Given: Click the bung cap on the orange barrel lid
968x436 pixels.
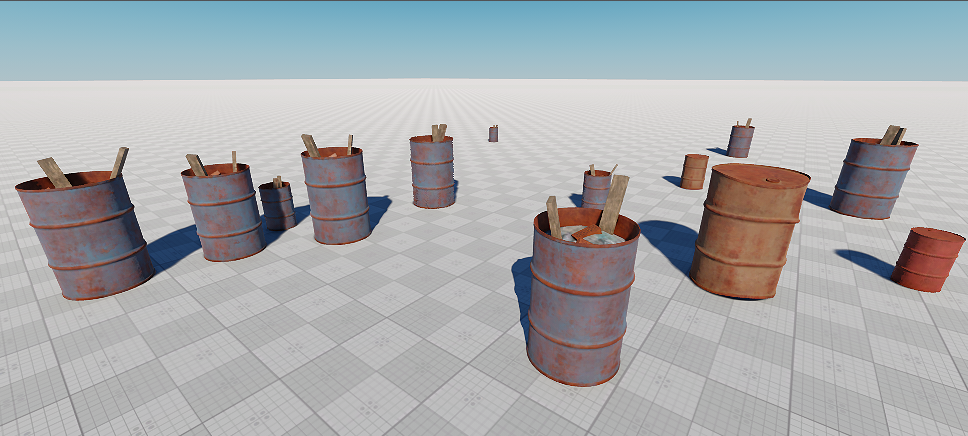Looking at the screenshot, I should [x=771, y=181].
